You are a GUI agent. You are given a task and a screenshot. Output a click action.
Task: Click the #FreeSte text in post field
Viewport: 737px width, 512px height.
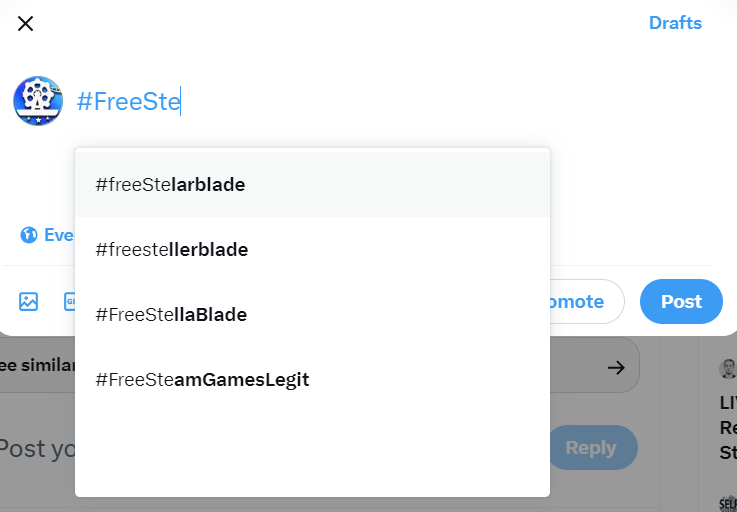(x=128, y=101)
